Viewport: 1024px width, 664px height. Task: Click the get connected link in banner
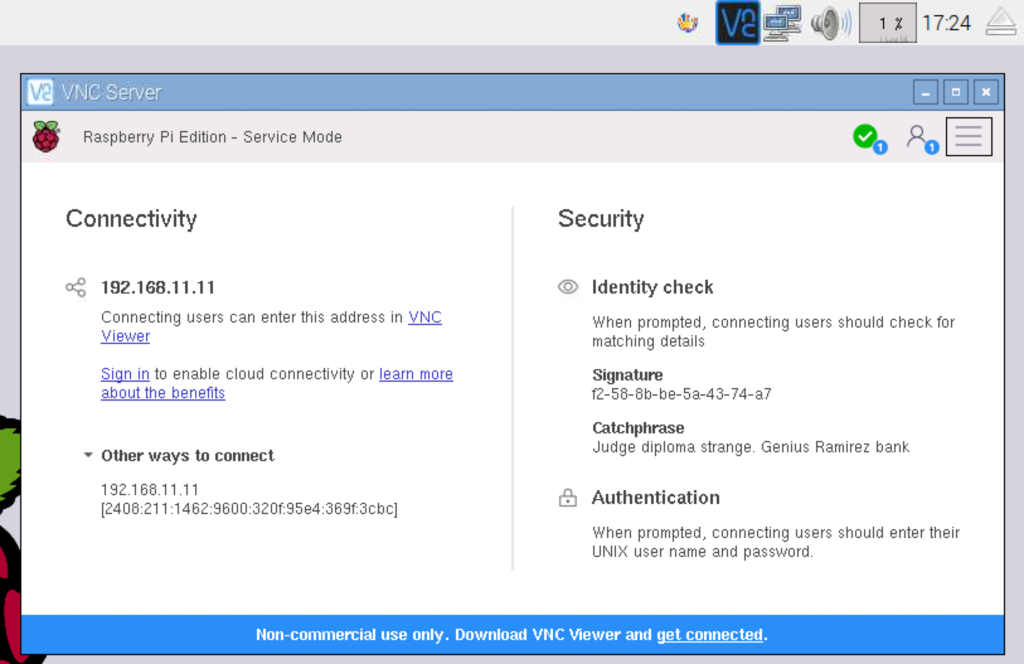pos(709,635)
